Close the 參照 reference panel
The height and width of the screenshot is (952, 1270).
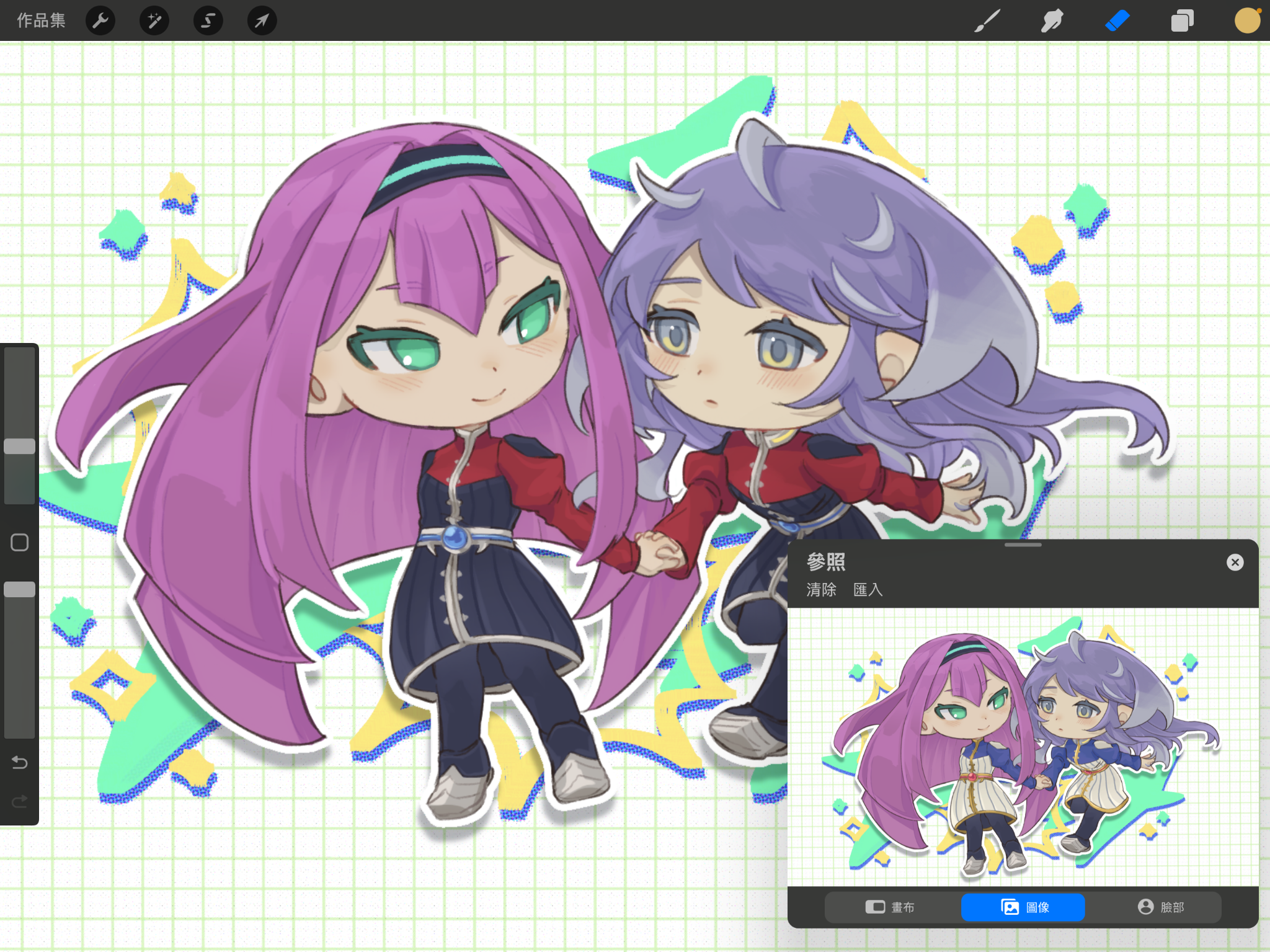pyautogui.click(x=1235, y=562)
